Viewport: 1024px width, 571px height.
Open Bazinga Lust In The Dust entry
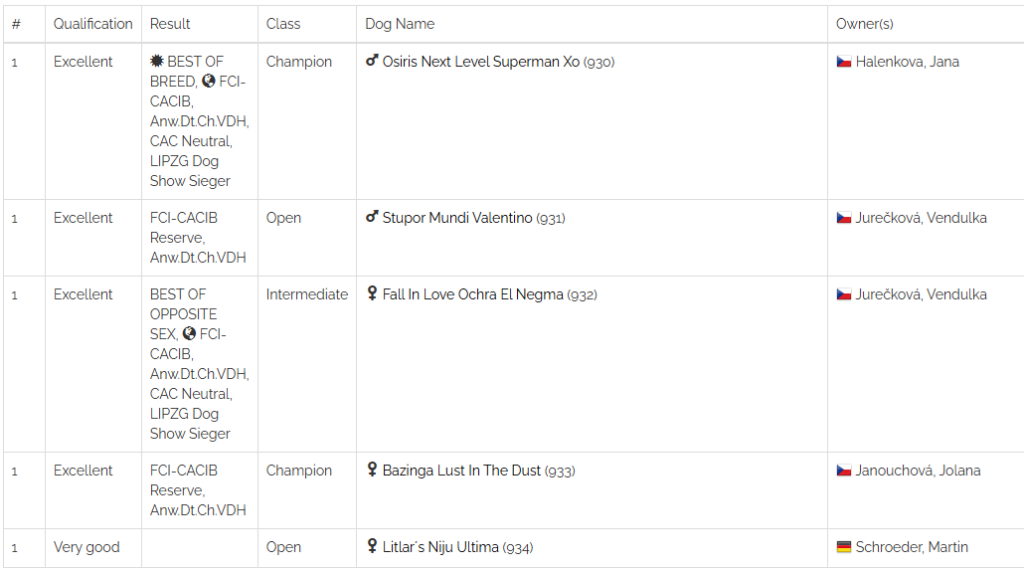(462, 470)
